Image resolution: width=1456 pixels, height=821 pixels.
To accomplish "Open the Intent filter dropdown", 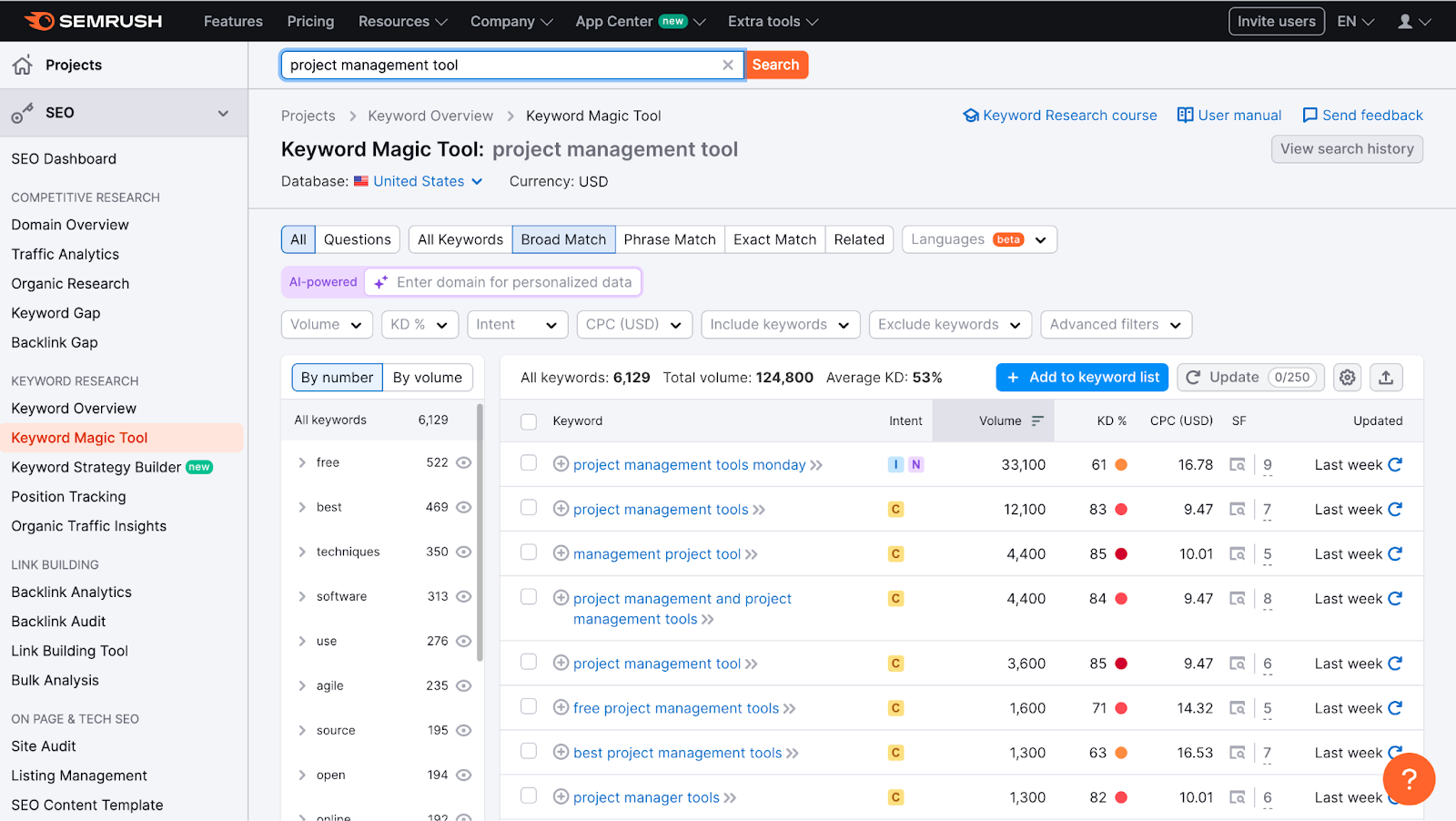I will [517, 324].
